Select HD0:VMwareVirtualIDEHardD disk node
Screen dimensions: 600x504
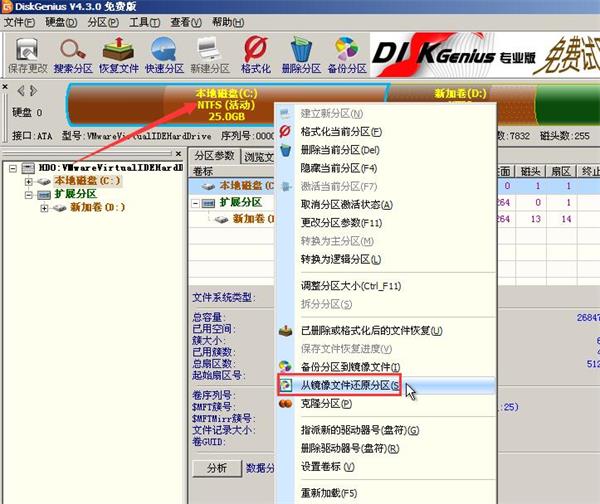(x=111, y=168)
